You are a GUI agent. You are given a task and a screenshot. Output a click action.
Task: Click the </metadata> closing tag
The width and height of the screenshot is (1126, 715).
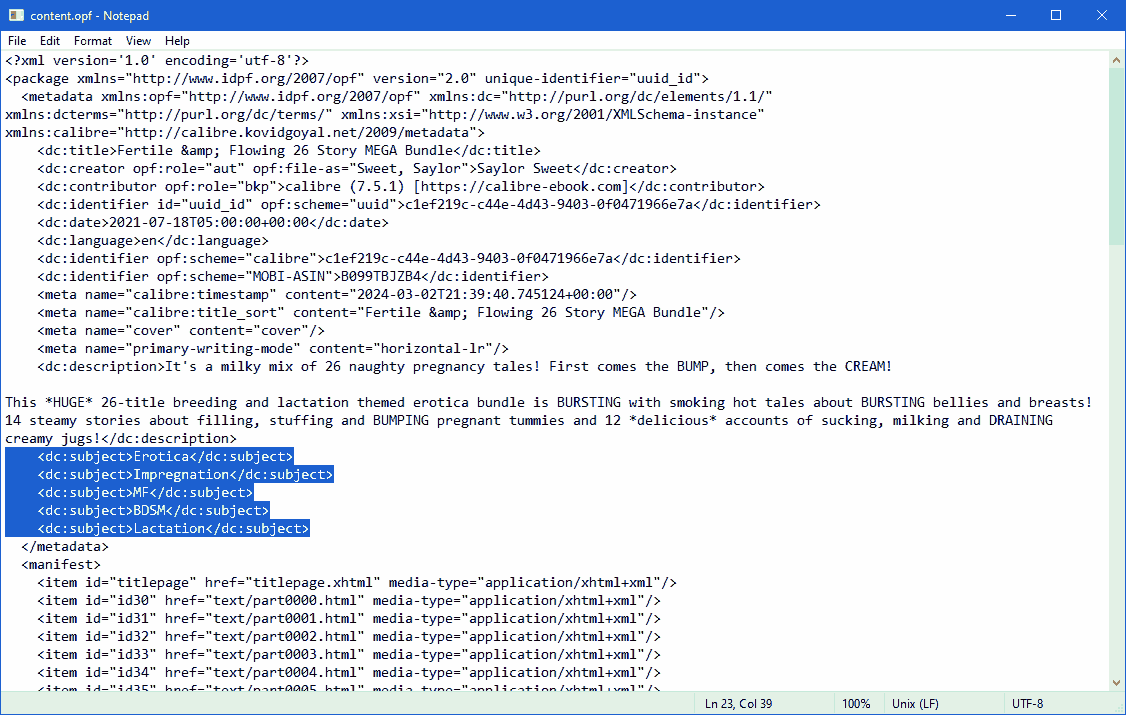(65, 546)
